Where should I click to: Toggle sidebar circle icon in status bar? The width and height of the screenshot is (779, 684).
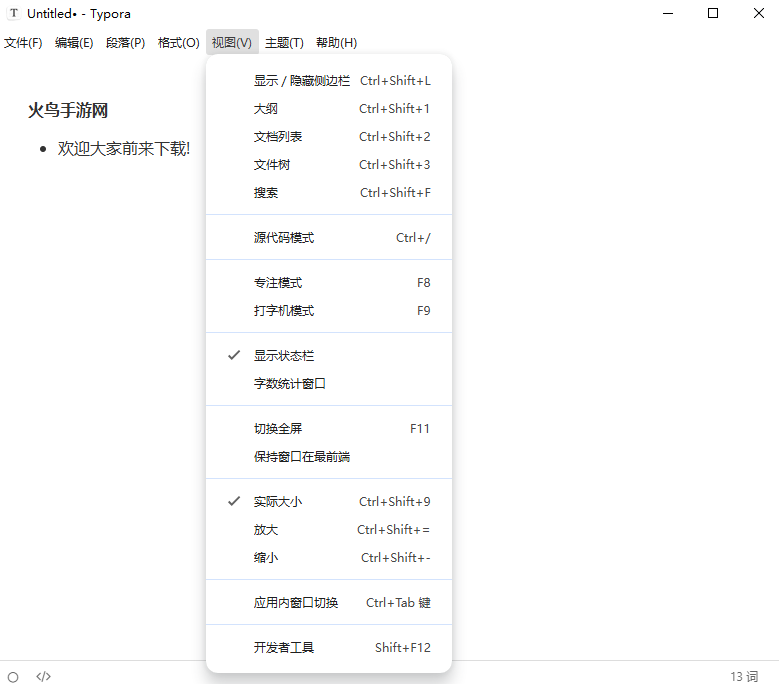(x=13, y=677)
